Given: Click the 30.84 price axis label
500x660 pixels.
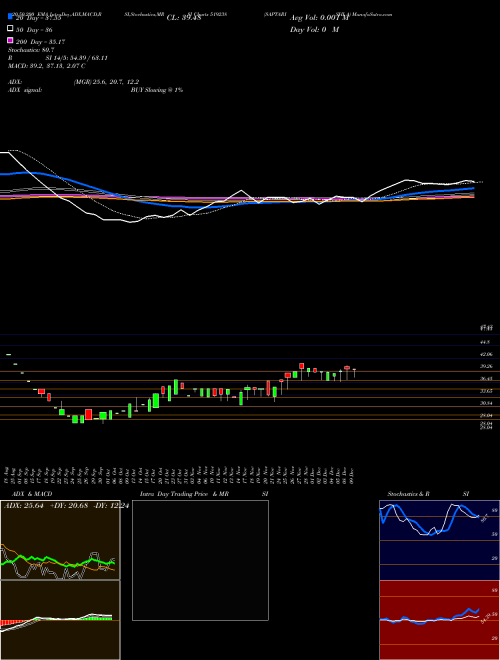Looking at the screenshot, I should [486, 403].
